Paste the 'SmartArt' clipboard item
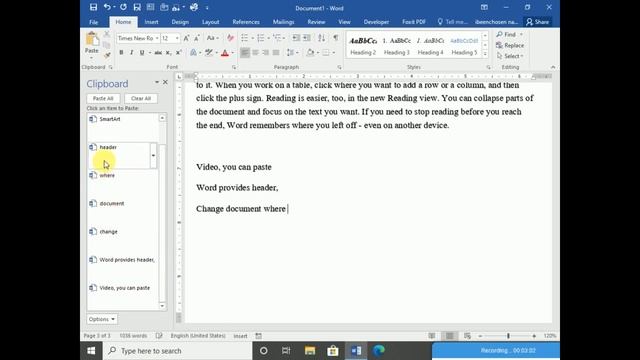 pos(122,127)
